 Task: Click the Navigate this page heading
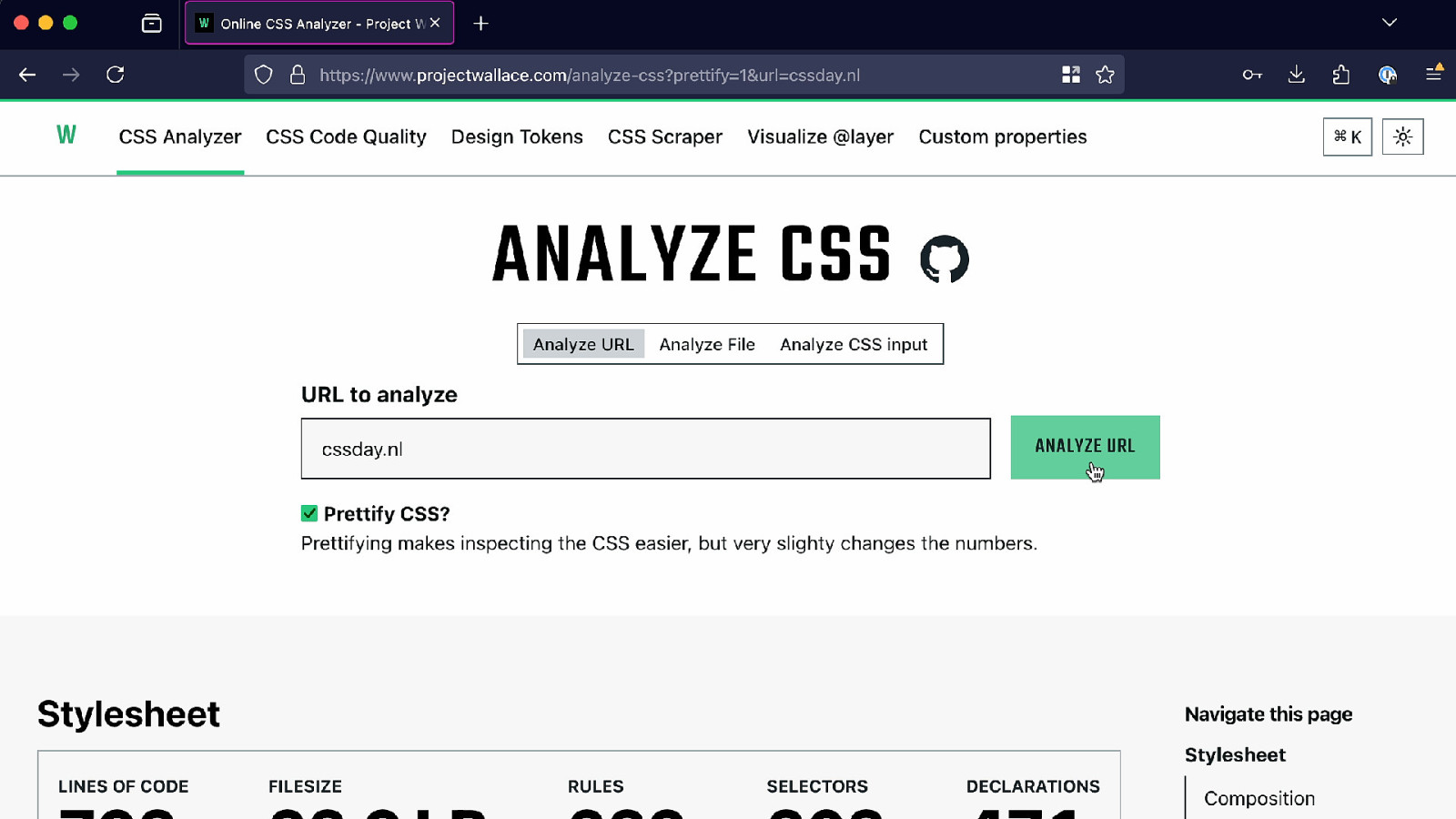(x=1269, y=714)
